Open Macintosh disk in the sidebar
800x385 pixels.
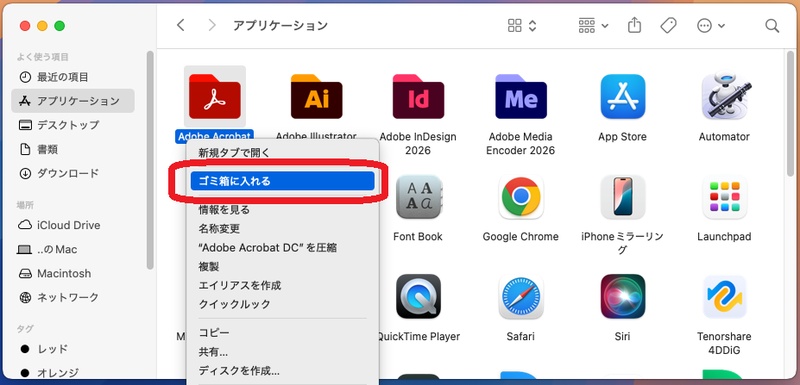[73, 273]
